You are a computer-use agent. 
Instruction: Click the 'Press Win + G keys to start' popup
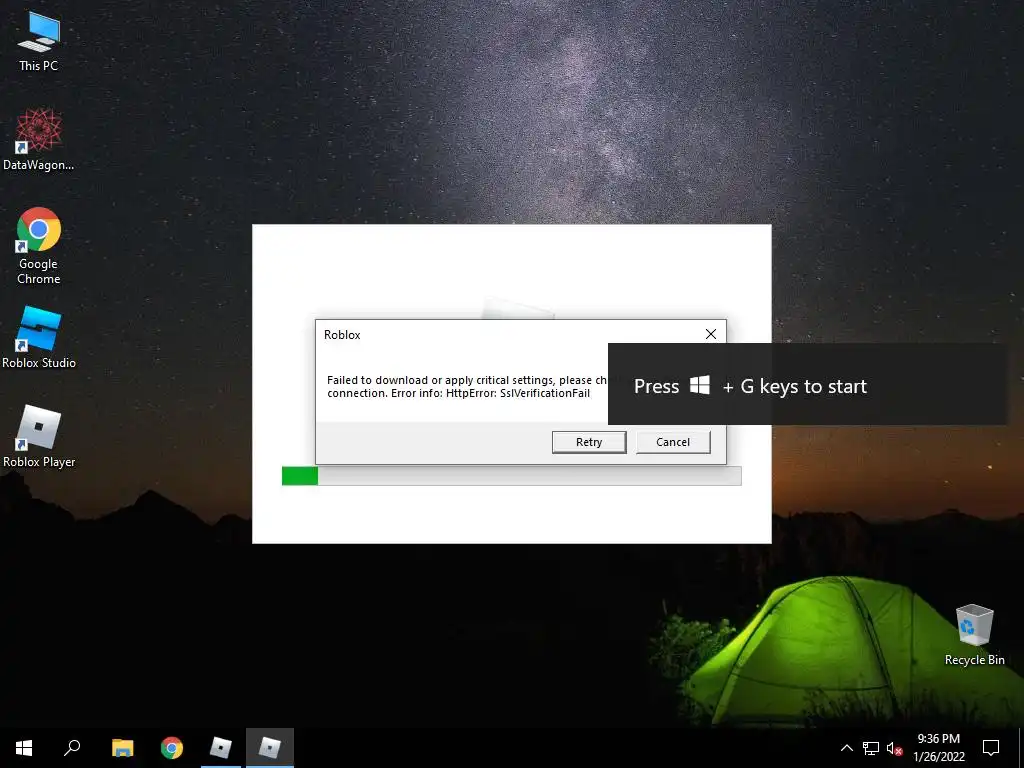pyautogui.click(x=808, y=384)
